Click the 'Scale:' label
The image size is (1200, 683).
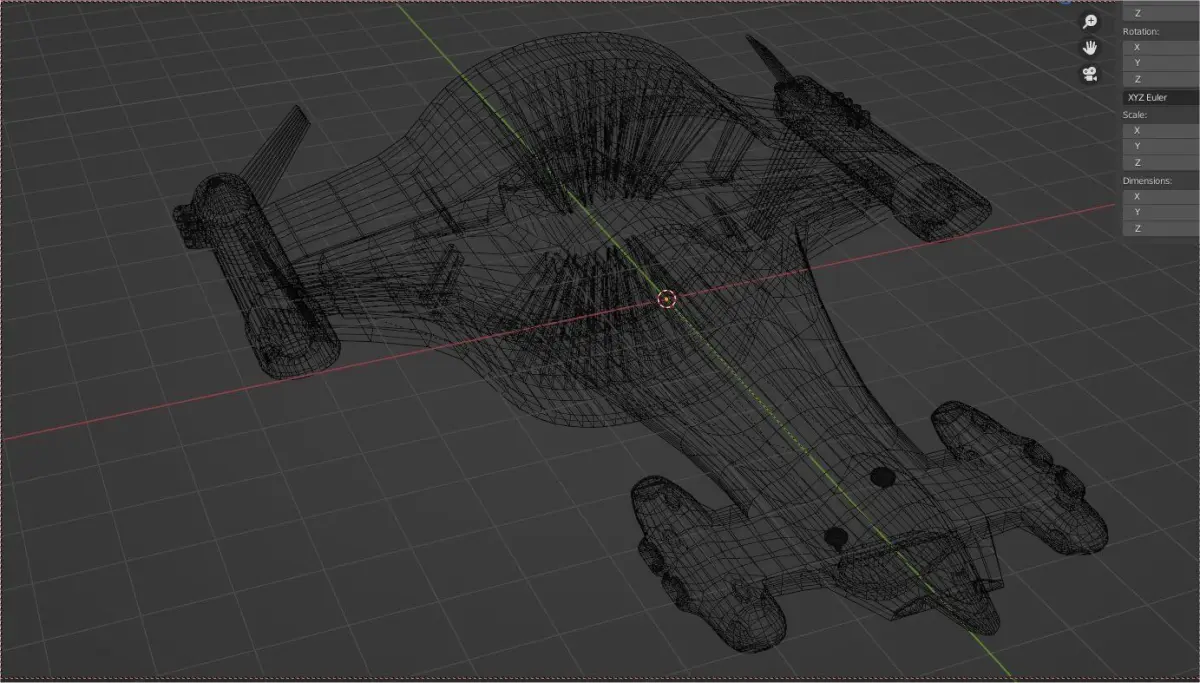[x=1134, y=114]
